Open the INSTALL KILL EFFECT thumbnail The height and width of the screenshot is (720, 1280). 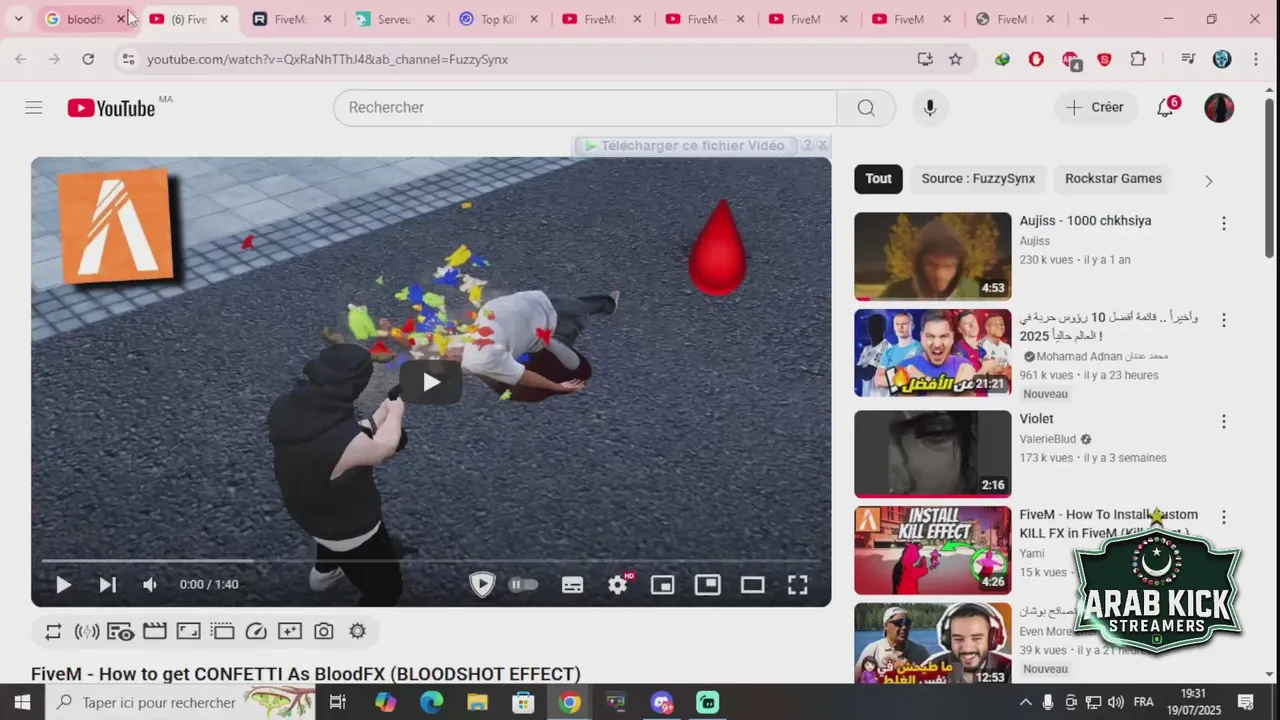point(933,550)
